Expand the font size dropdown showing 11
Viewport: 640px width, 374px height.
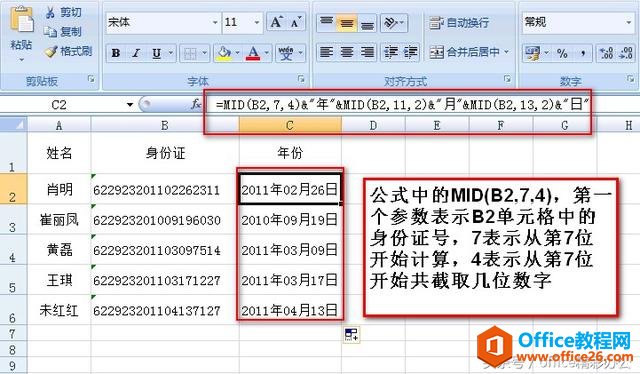coord(257,22)
